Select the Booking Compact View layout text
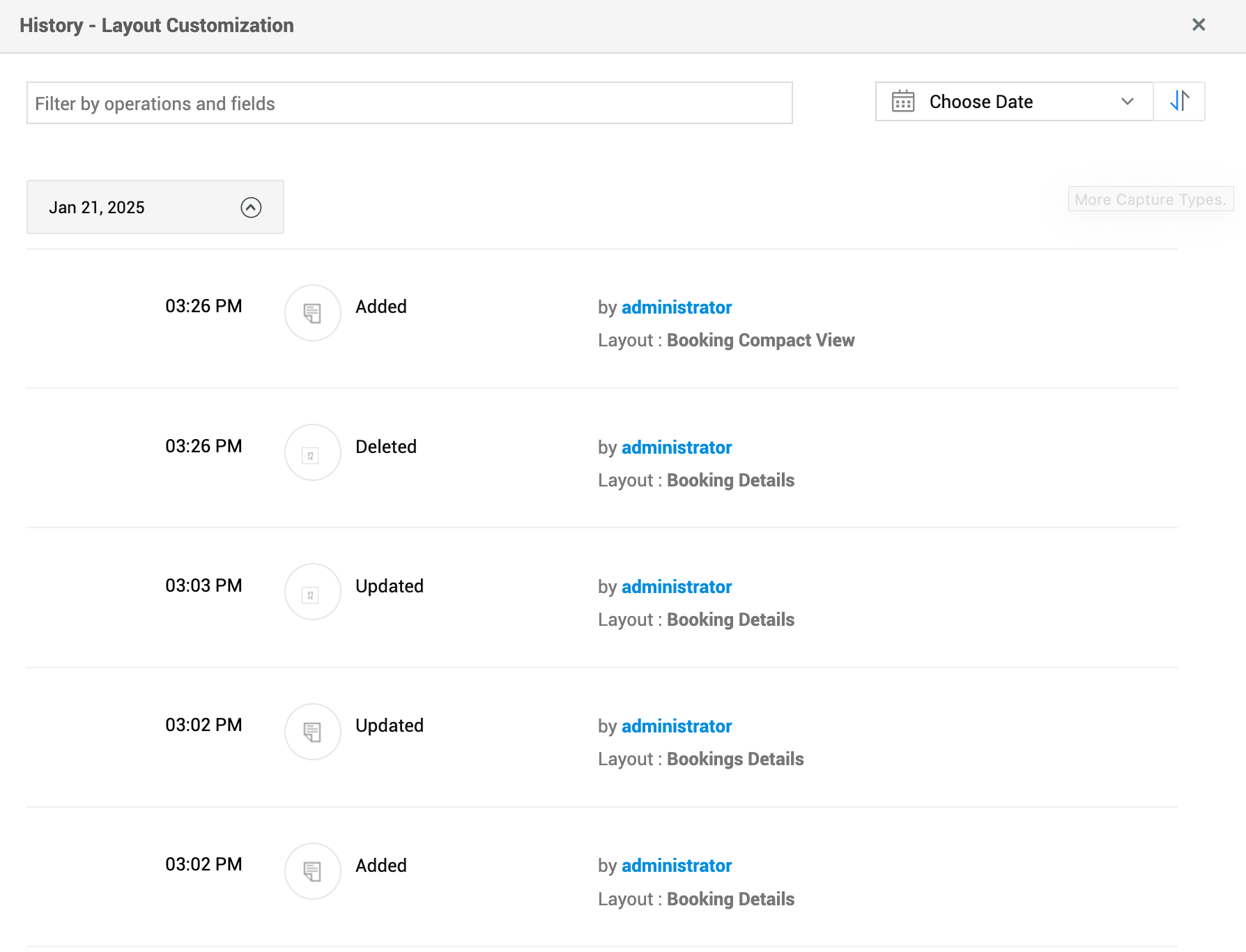Screen dimensions: 1246x952 [x=761, y=340]
